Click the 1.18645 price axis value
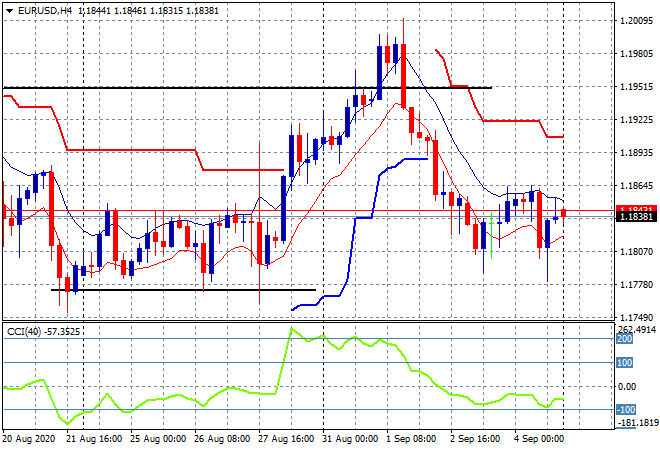Screen dimensions: 660x450 coord(637,186)
